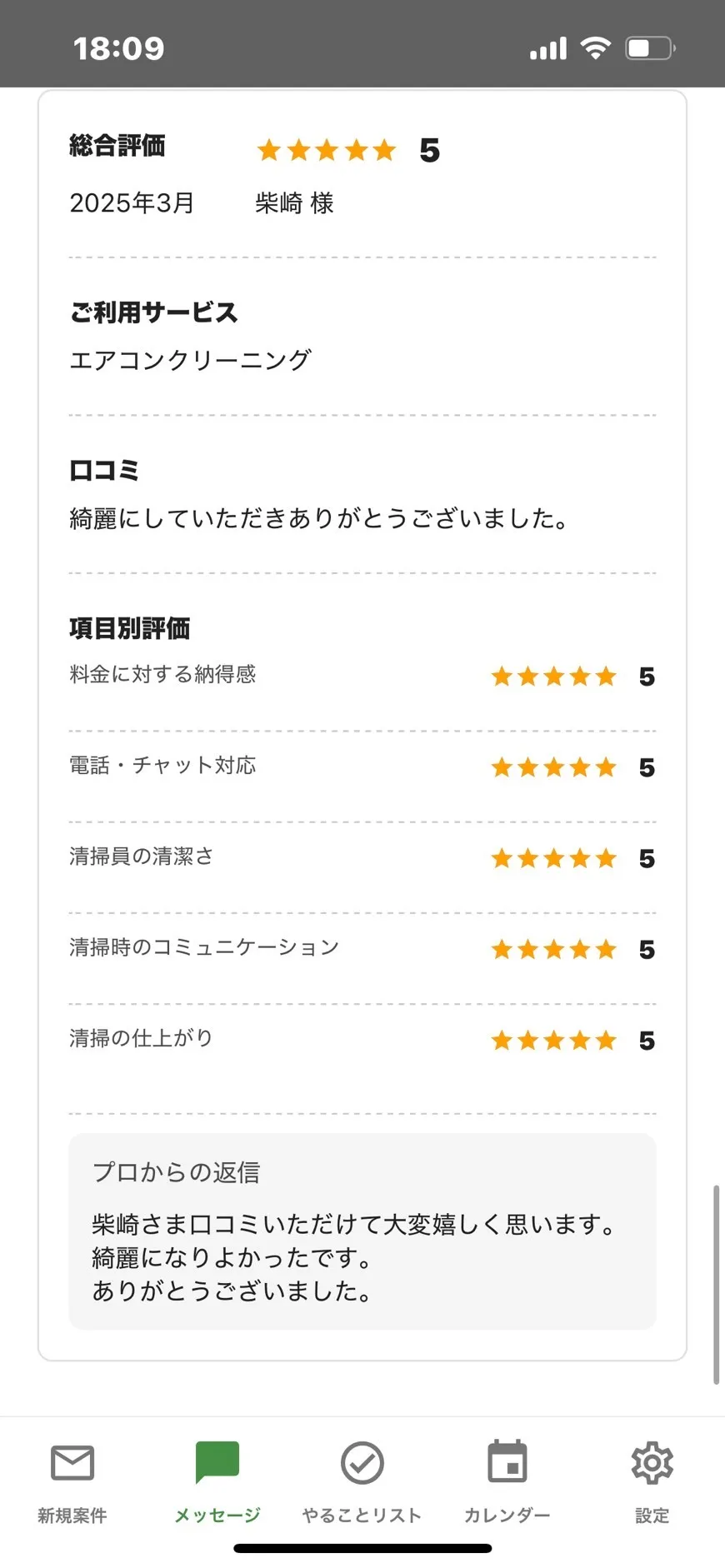725x1568 pixels.
Task: Tap the メッセージ speech bubble icon
Action: [217, 1463]
